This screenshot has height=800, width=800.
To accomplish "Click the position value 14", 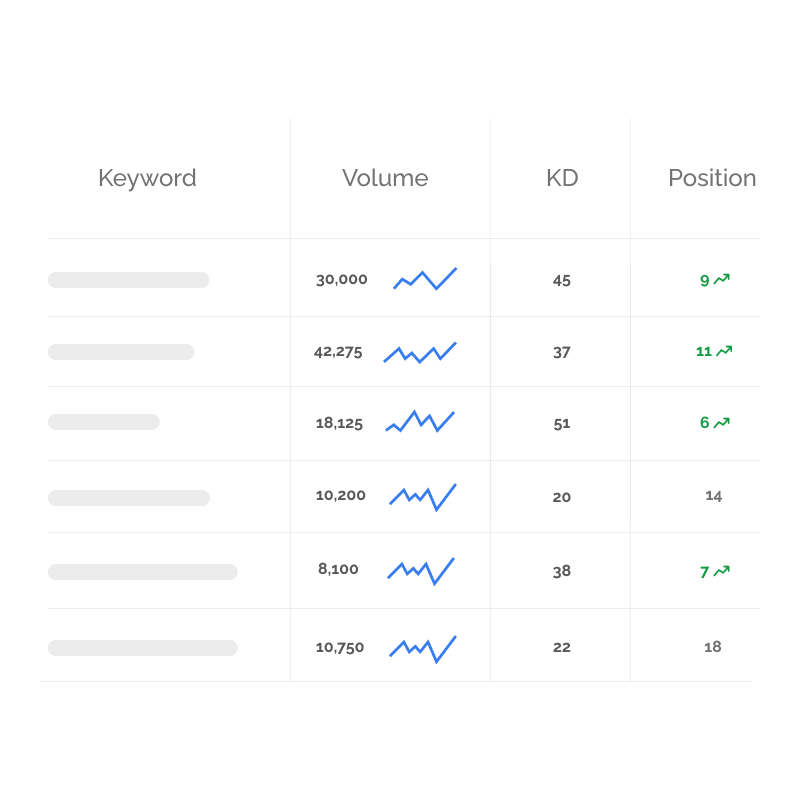I will [x=713, y=495].
